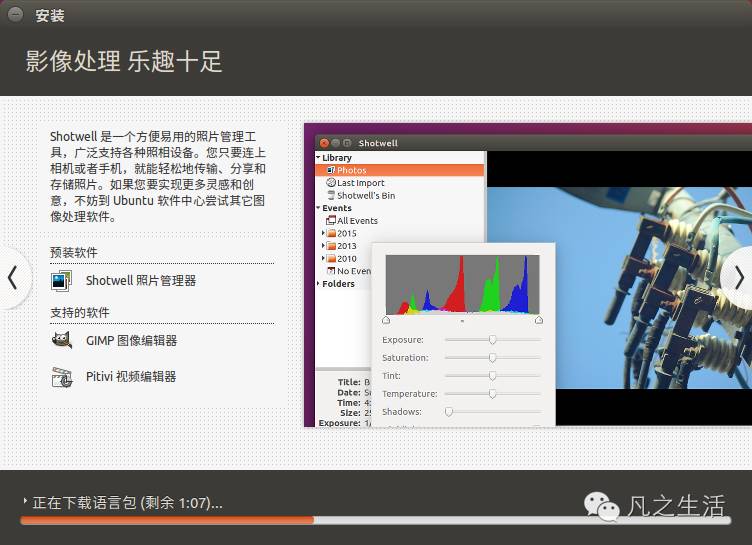The image size is (752, 545).
Task: Select the No Event entry
Action: click(354, 271)
